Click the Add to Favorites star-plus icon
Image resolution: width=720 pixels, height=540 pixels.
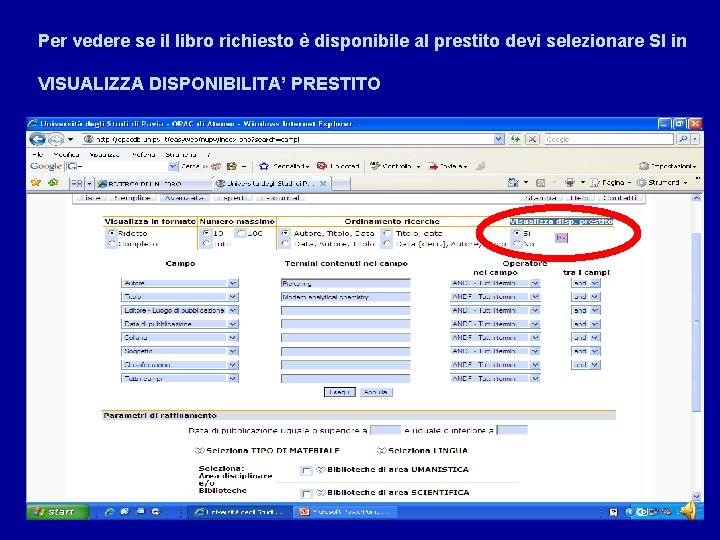(54, 183)
